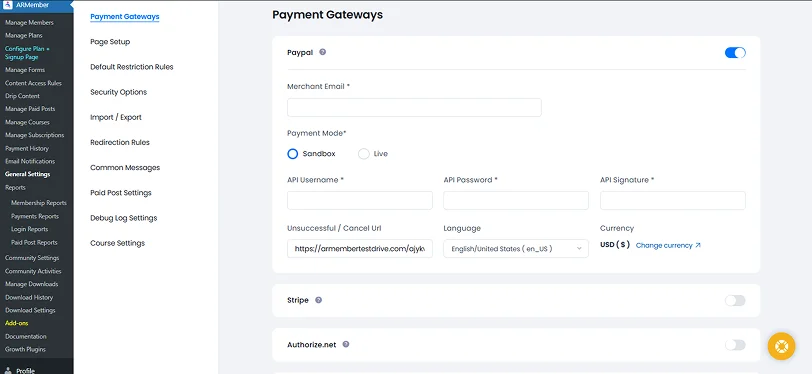Open Content Access Rules in sidebar
This screenshot has width=812, height=374.
pyautogui.click(x=33, y=83)
